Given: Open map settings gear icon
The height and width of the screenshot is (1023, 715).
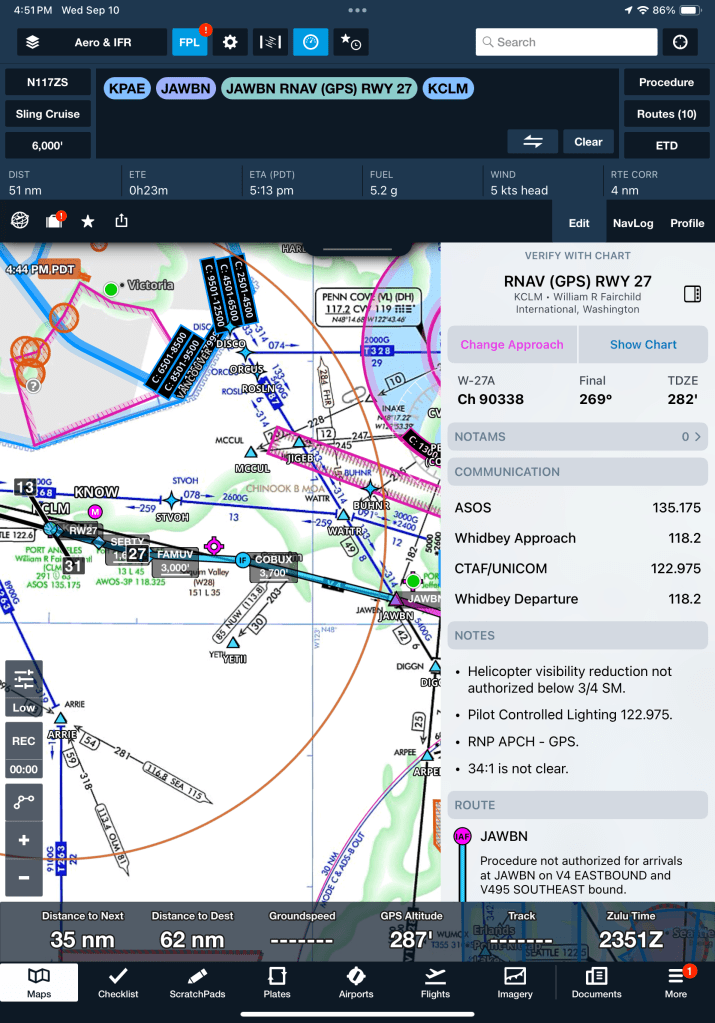Looking at the screenshot, I should click(230, 42).
